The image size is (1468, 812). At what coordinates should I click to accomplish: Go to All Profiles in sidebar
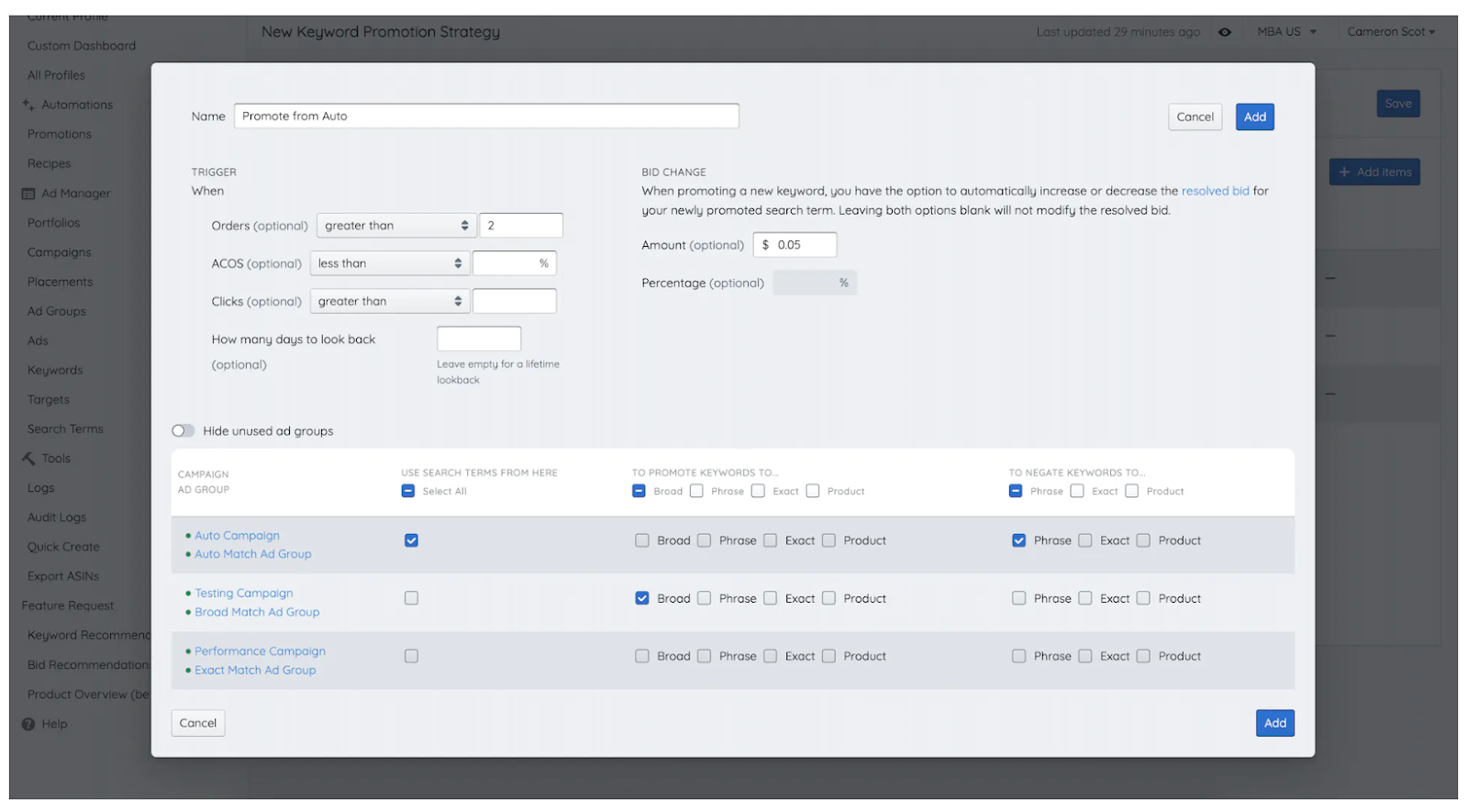[x=56, y=75]
